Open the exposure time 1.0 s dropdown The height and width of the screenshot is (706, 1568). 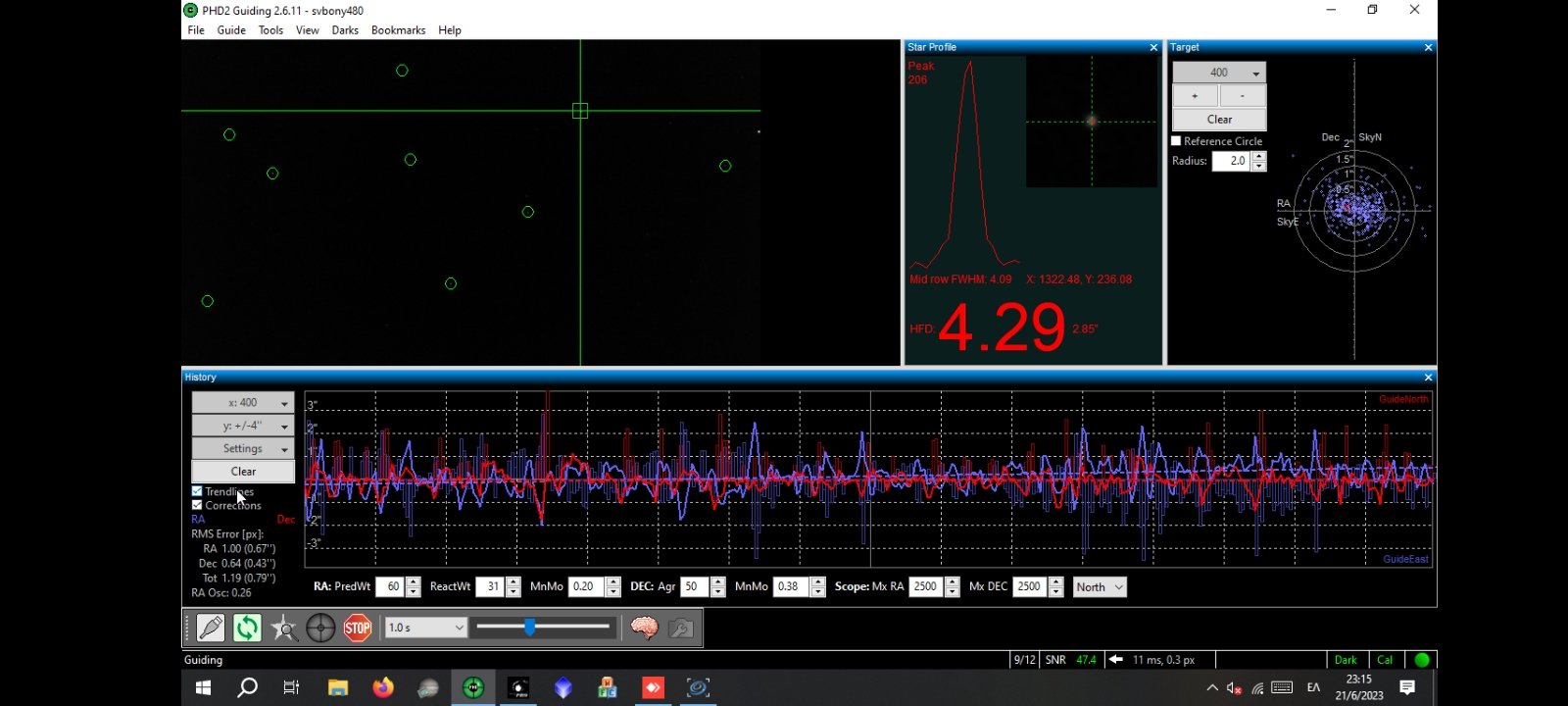[425, 628]
